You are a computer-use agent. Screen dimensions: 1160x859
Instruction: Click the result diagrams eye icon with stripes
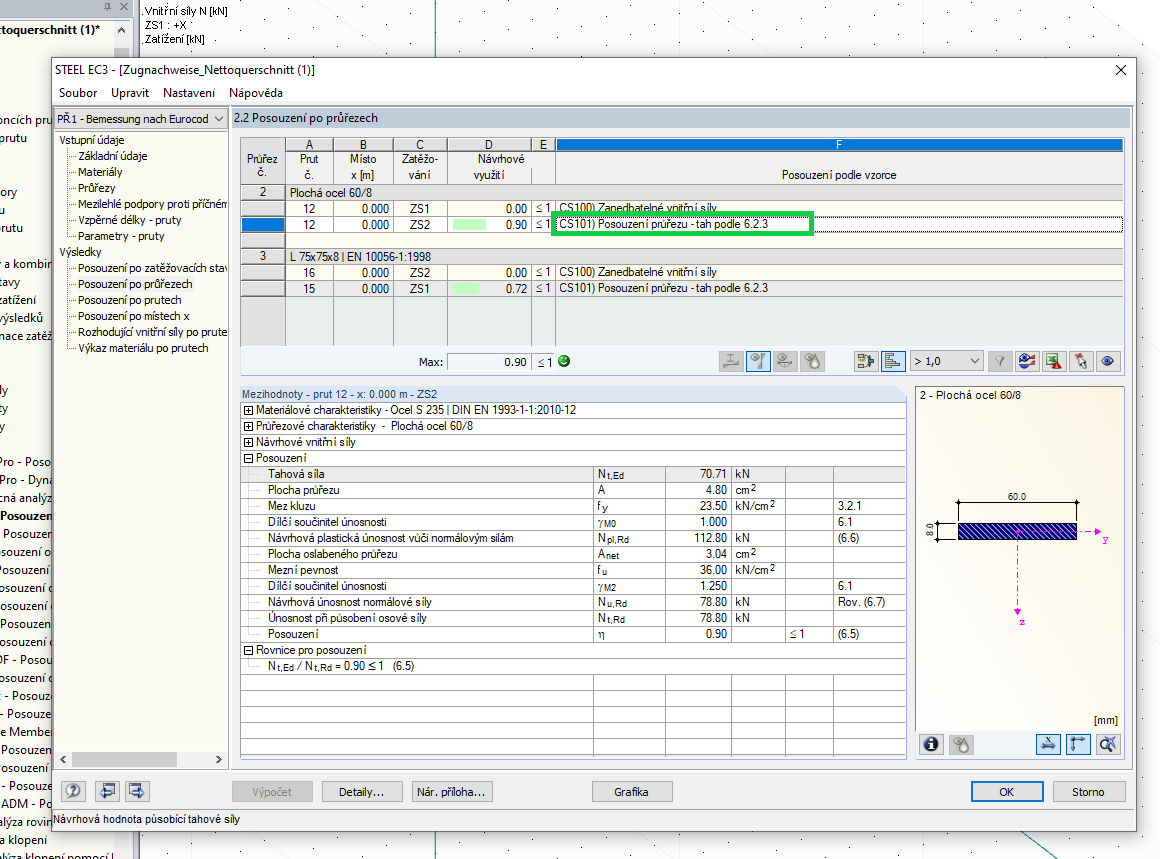1027,362
